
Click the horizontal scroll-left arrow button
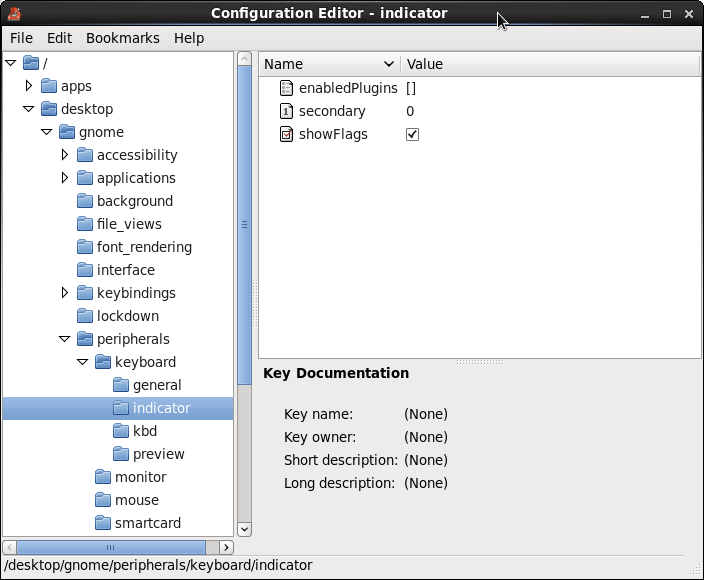point(9,547)
